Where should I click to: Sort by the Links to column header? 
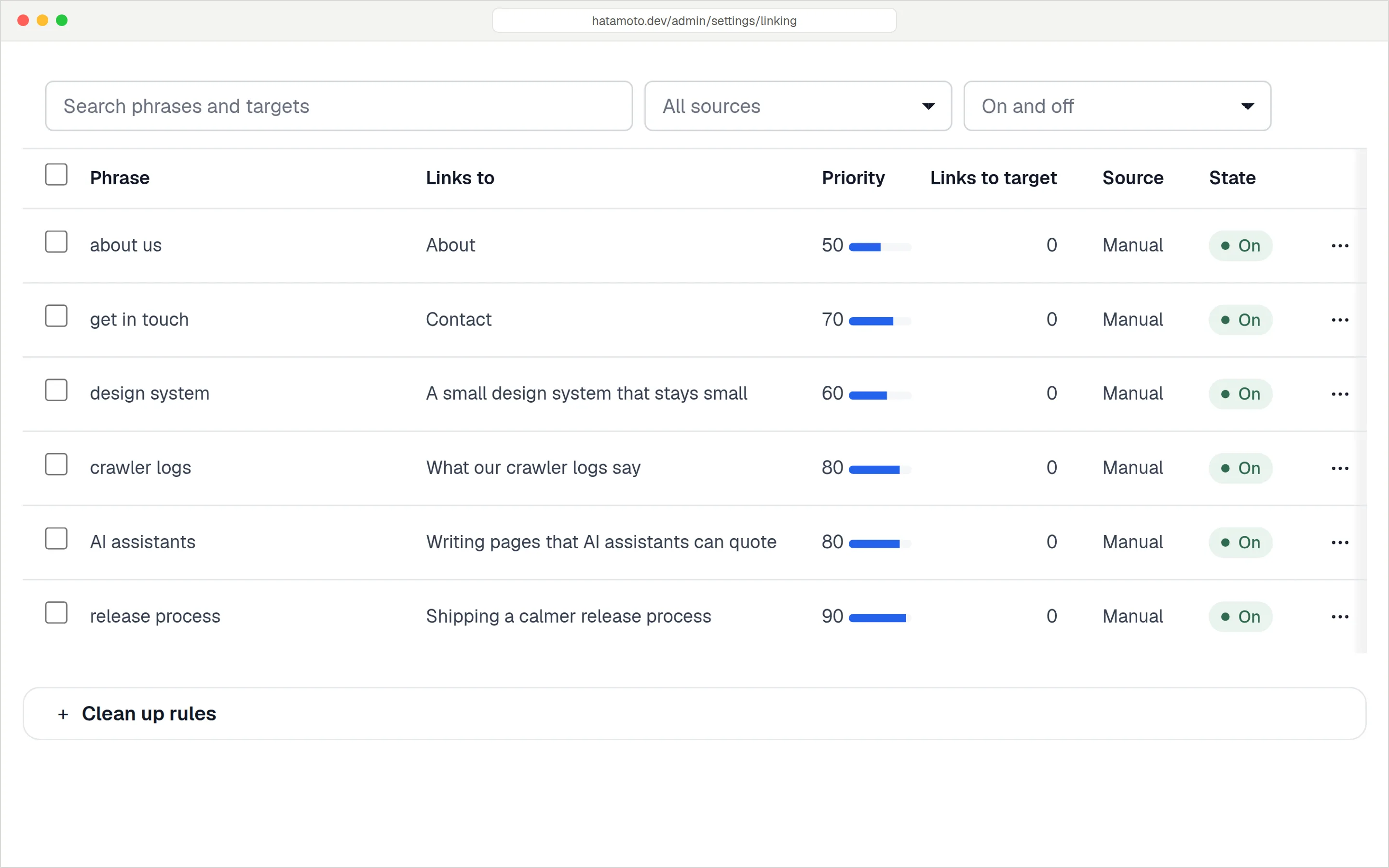(x=460, y=178)
